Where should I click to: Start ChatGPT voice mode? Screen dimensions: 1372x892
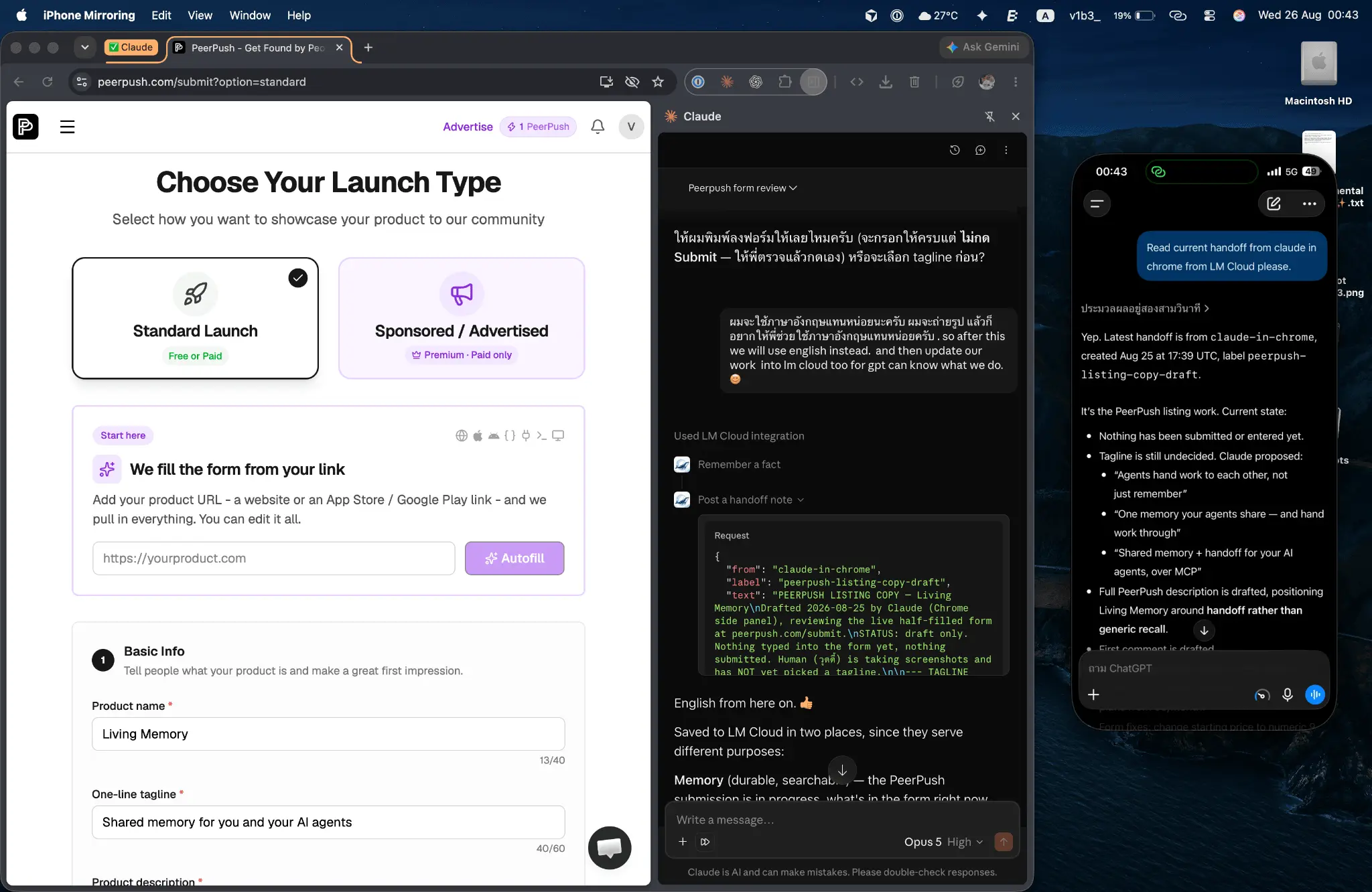click(1315, 694)
